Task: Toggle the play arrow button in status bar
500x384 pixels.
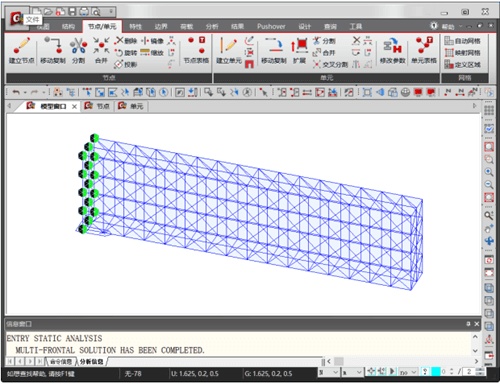Action: tap(392, 371)
